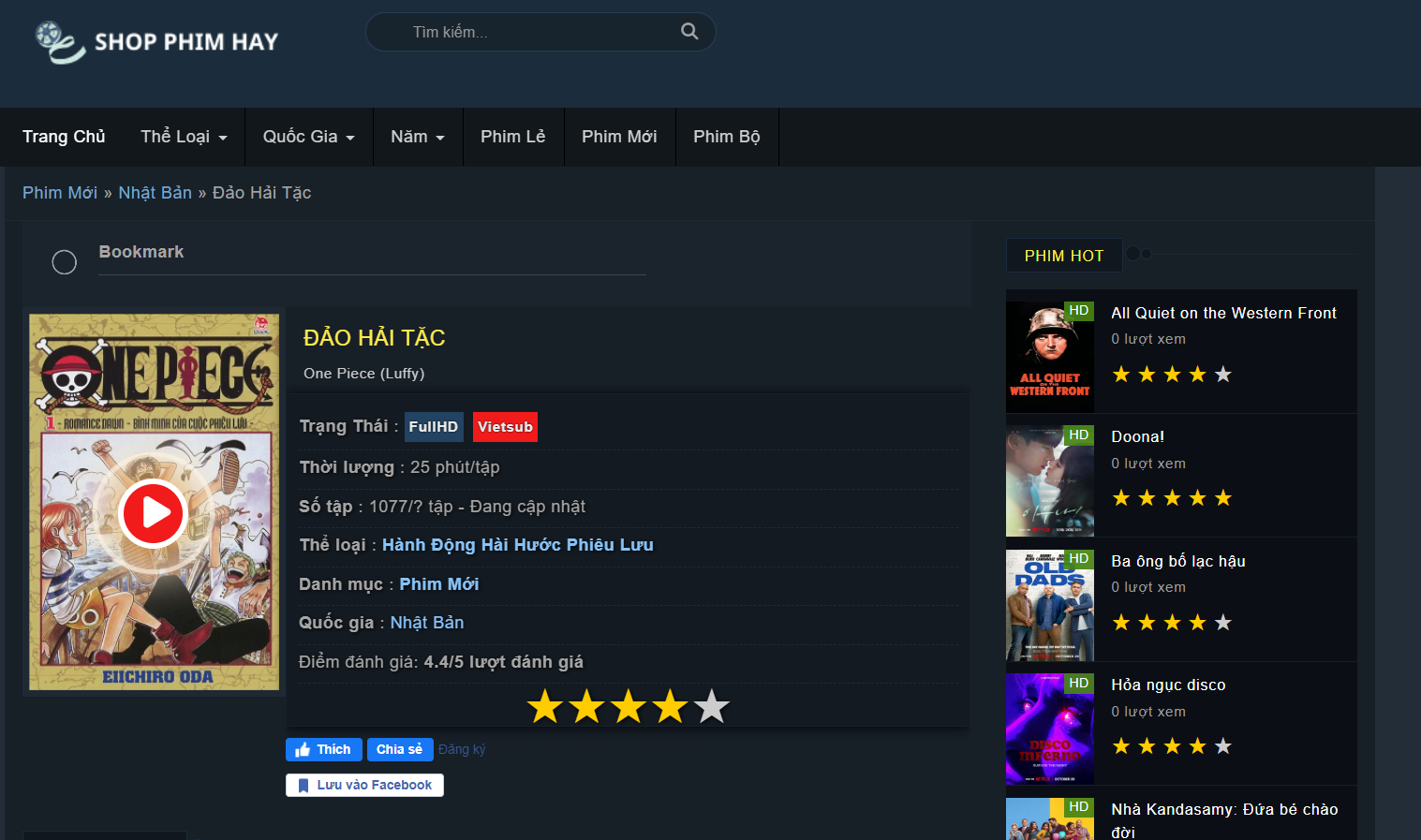Open the Phim Mới menu item
The height and width of the screenshot is (840, 1421).
point(619,137)
